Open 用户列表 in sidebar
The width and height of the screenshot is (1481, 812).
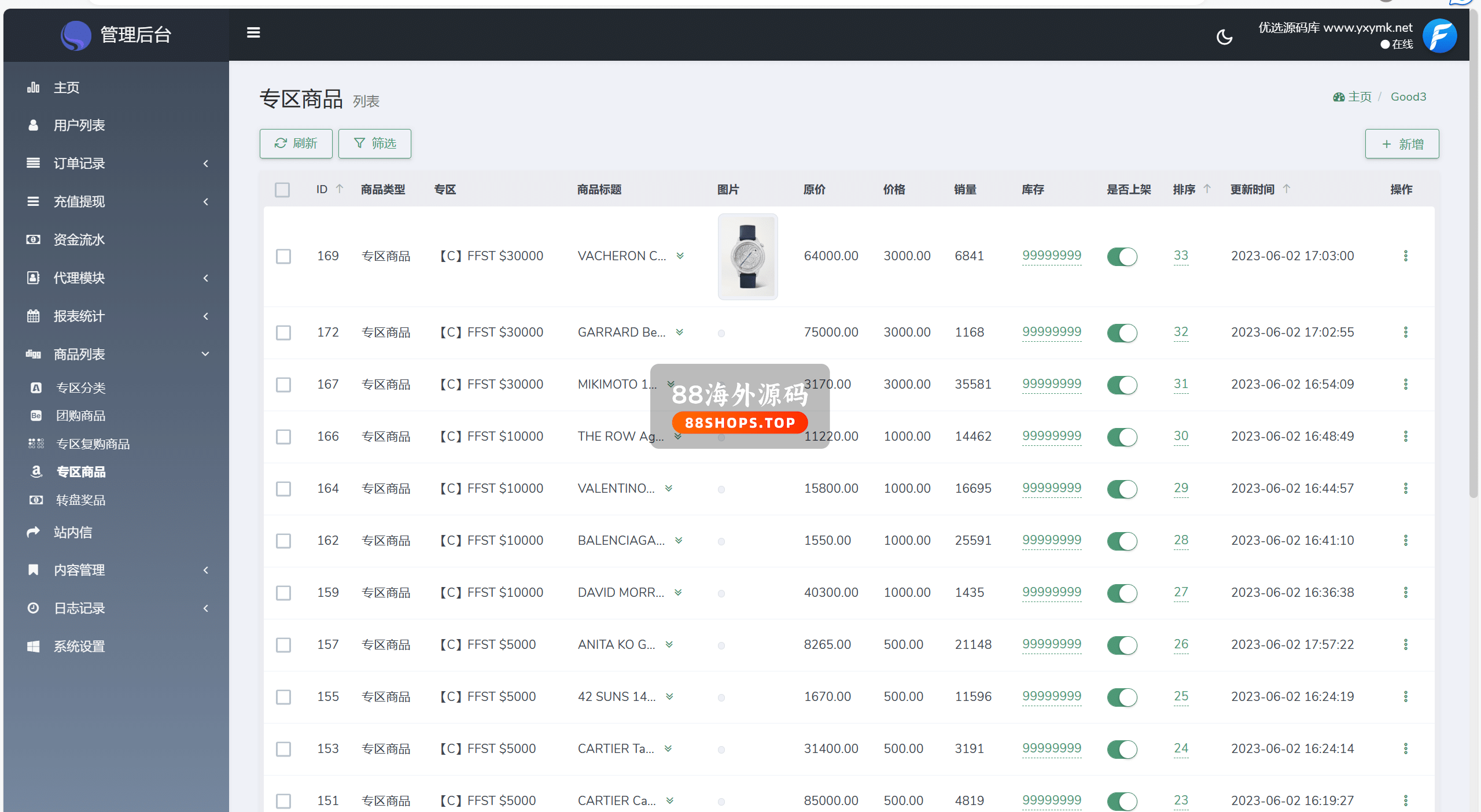(x=79, y=126)
